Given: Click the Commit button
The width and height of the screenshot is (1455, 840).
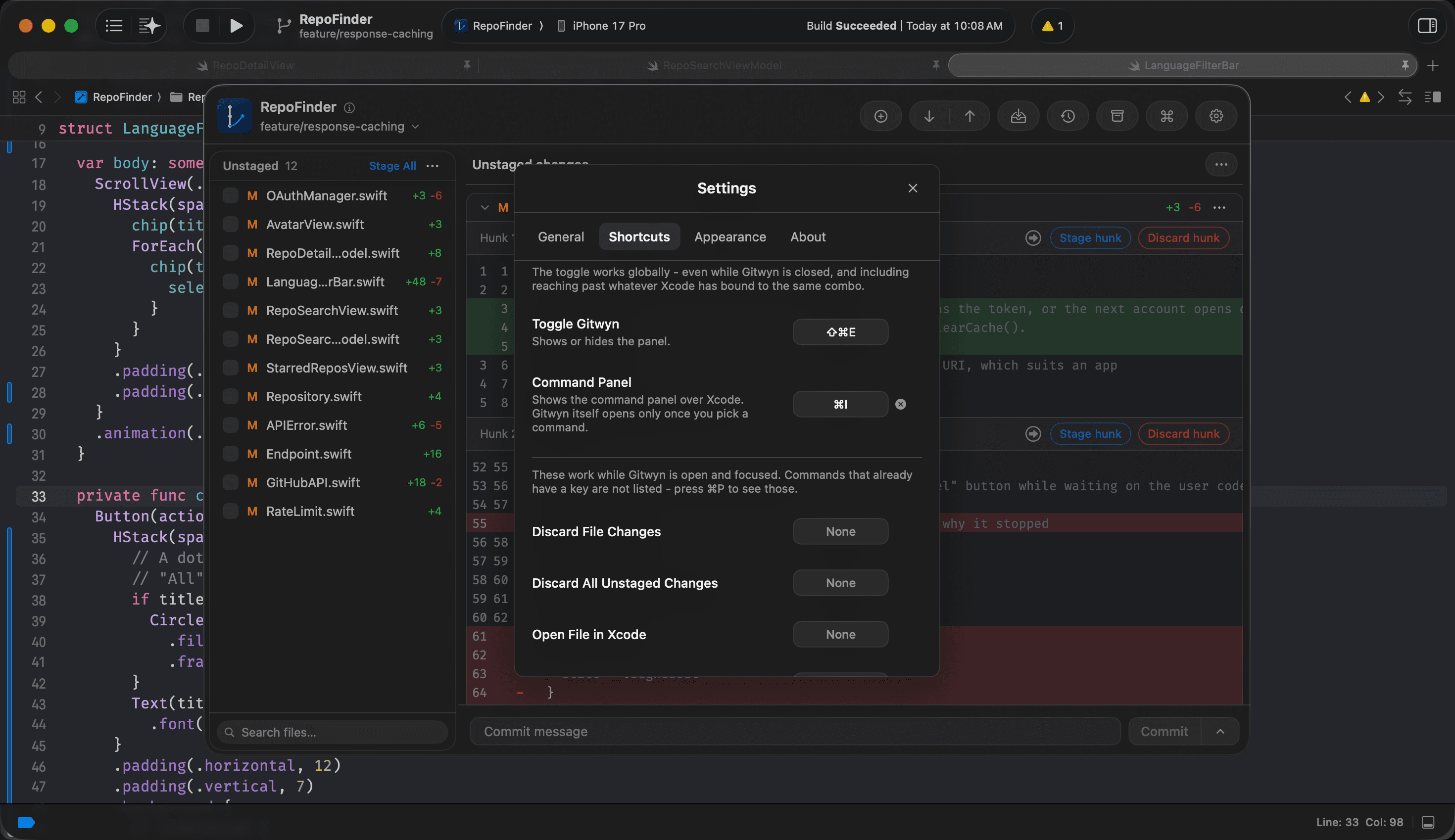Looking at the screenshot, I should [1164, 732].
